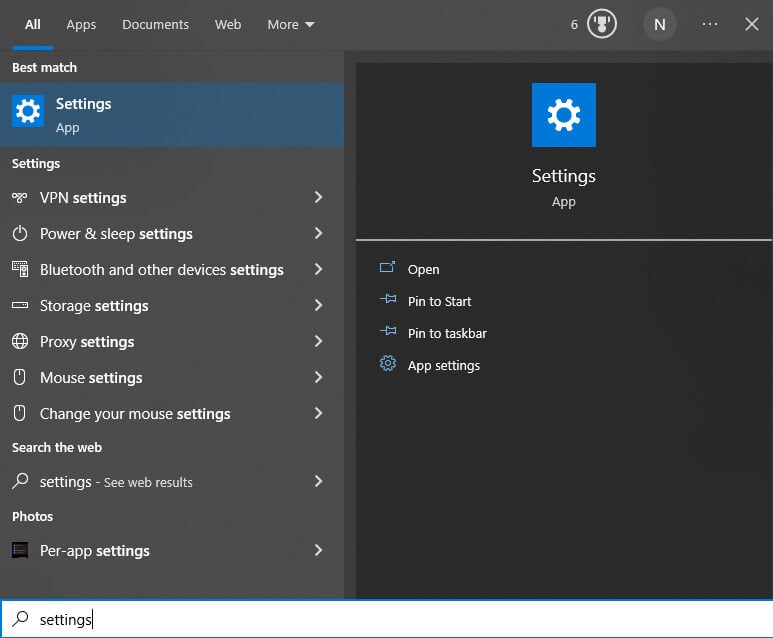773x638 pixels.
Task: Expand the More dropdown filter
Action: point(291,24)
